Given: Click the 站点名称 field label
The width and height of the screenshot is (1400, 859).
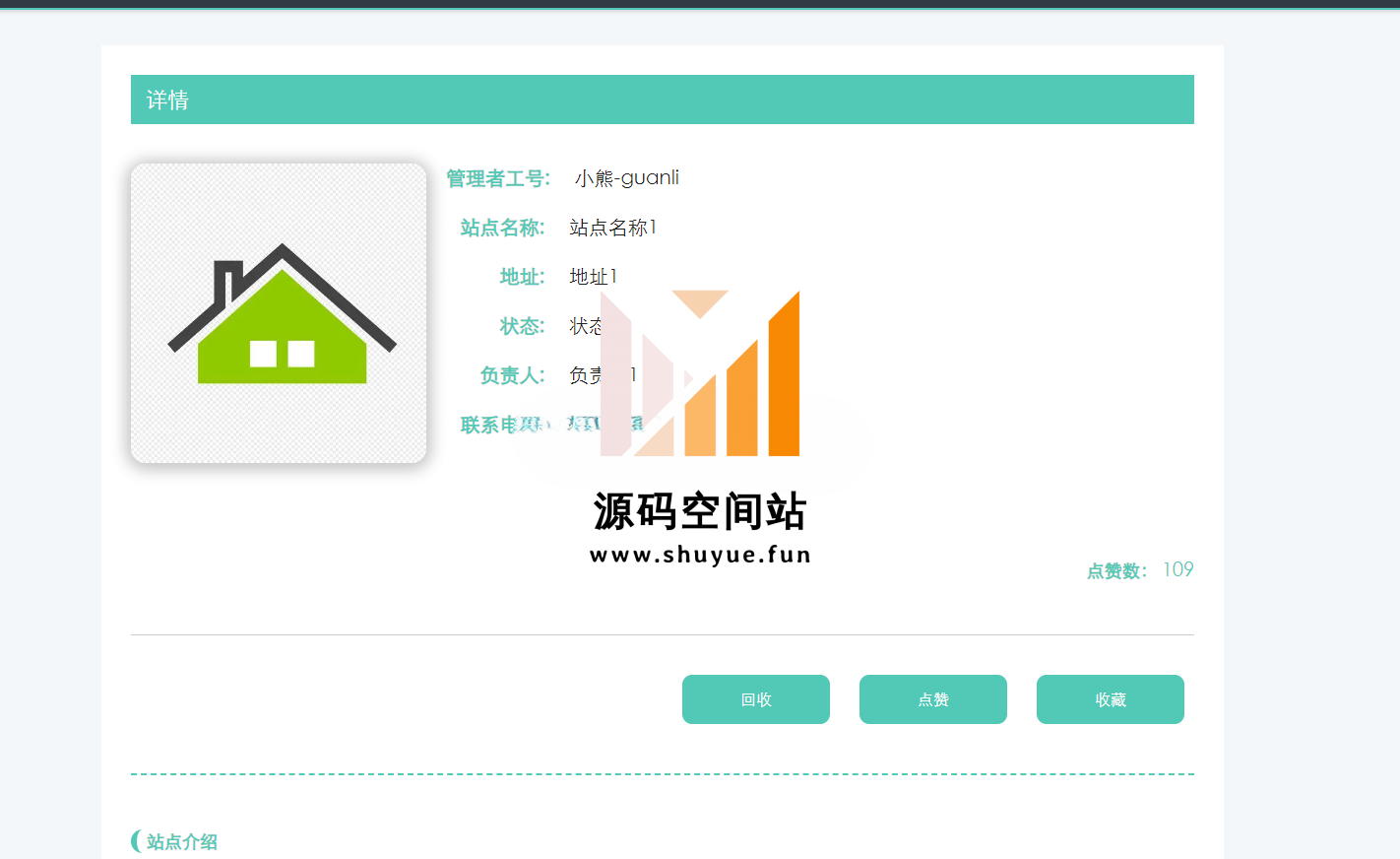Looking at the screenshot, I should pyautogui.click(x=502, y=228).
